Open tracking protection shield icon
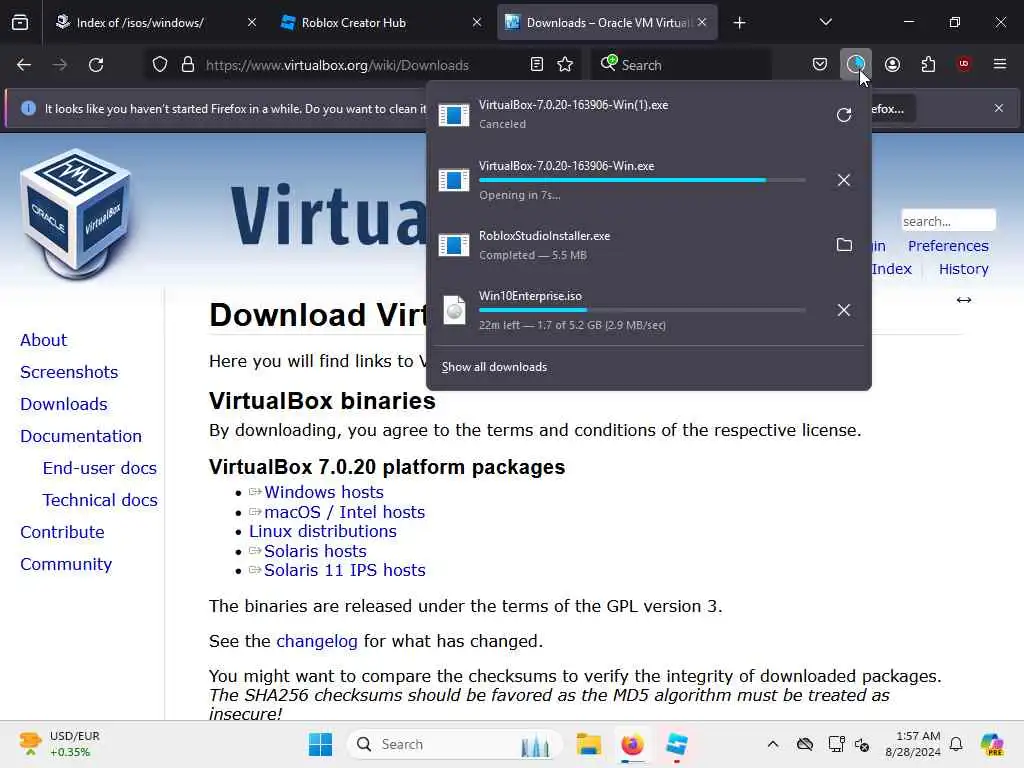Viewport: 1024px width, 768px height. 160,65
